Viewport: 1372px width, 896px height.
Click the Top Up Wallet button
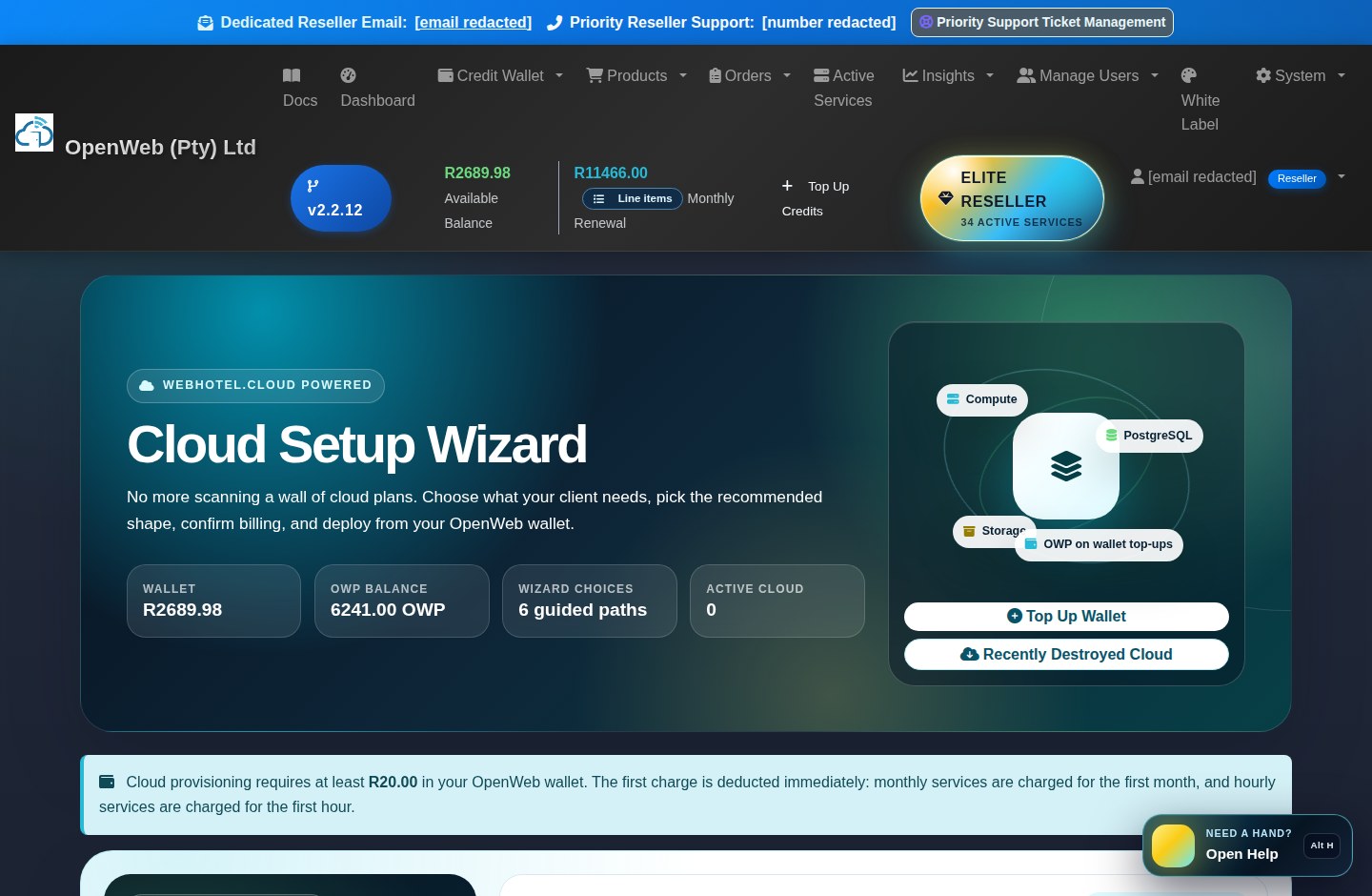click(1066, 617)
